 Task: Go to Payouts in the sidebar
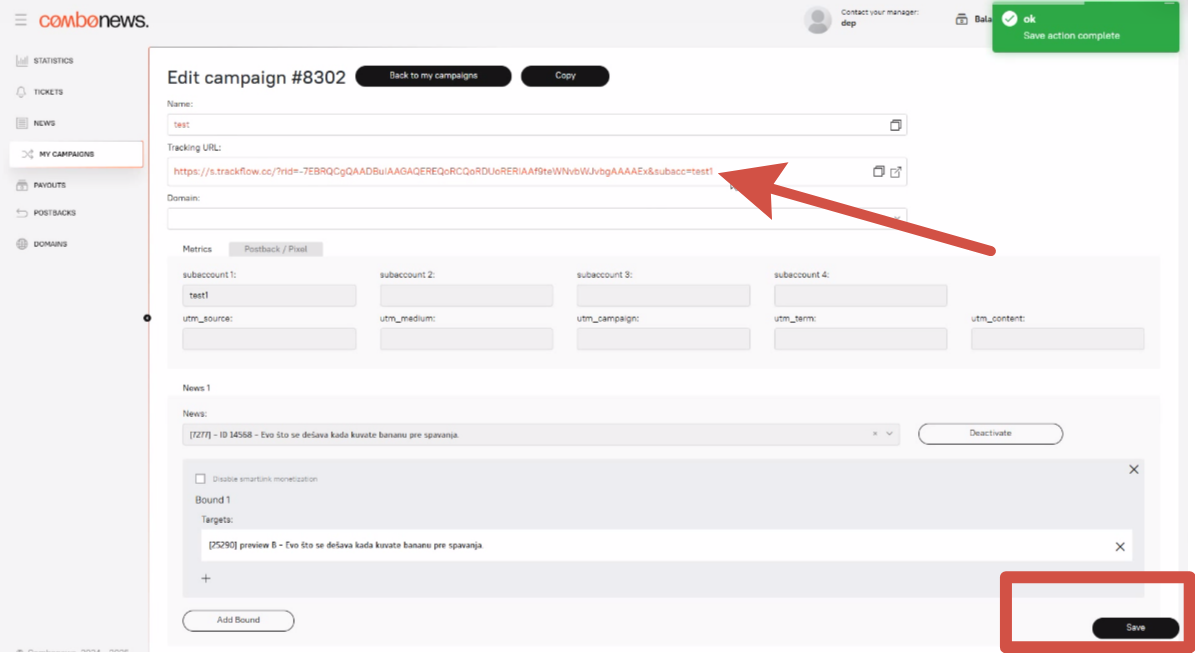[x=49, y=185]
